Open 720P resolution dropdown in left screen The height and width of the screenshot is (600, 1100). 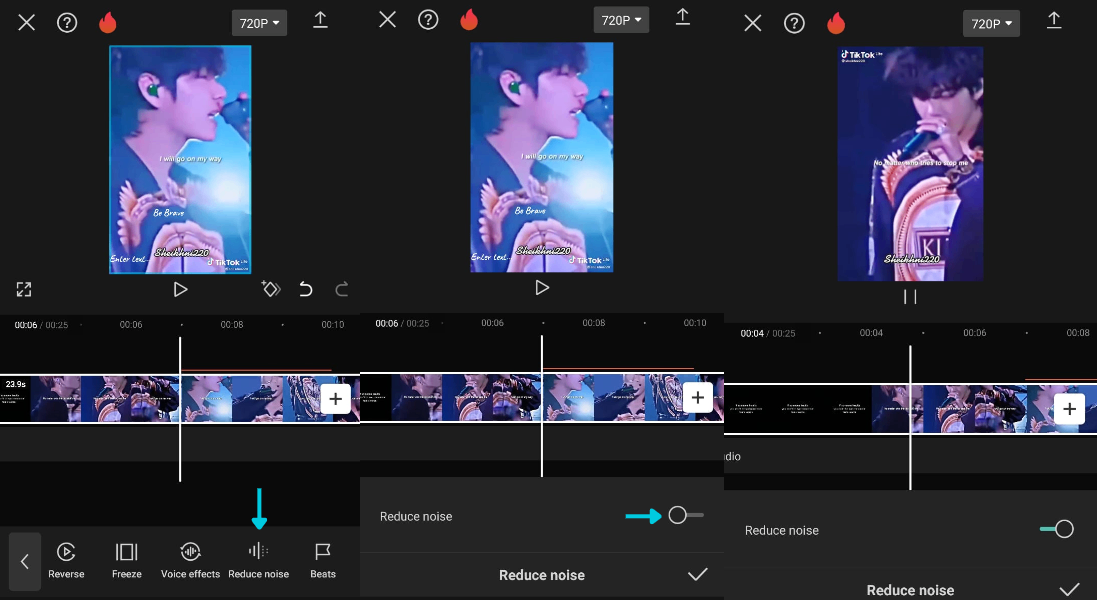pos(259,23)
